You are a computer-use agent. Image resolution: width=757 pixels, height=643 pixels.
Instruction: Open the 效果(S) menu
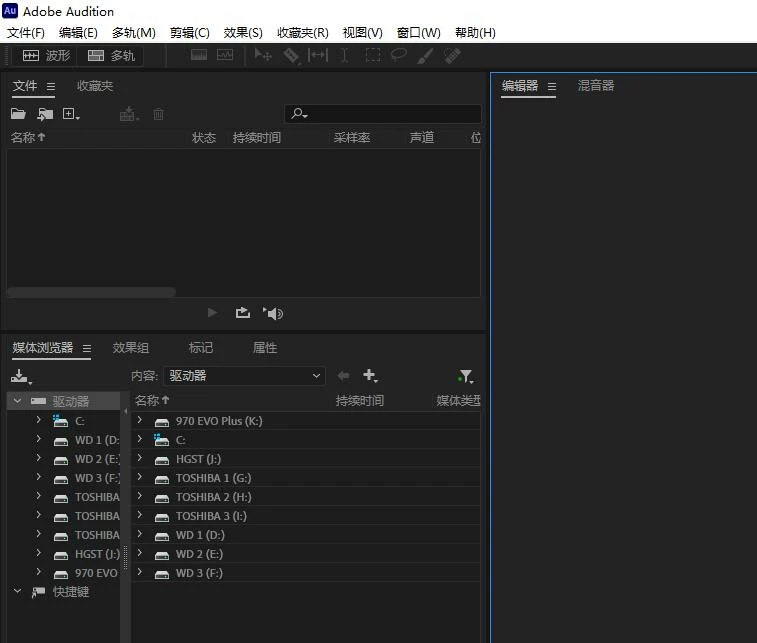pyautogui.click(x=243, y=33)
